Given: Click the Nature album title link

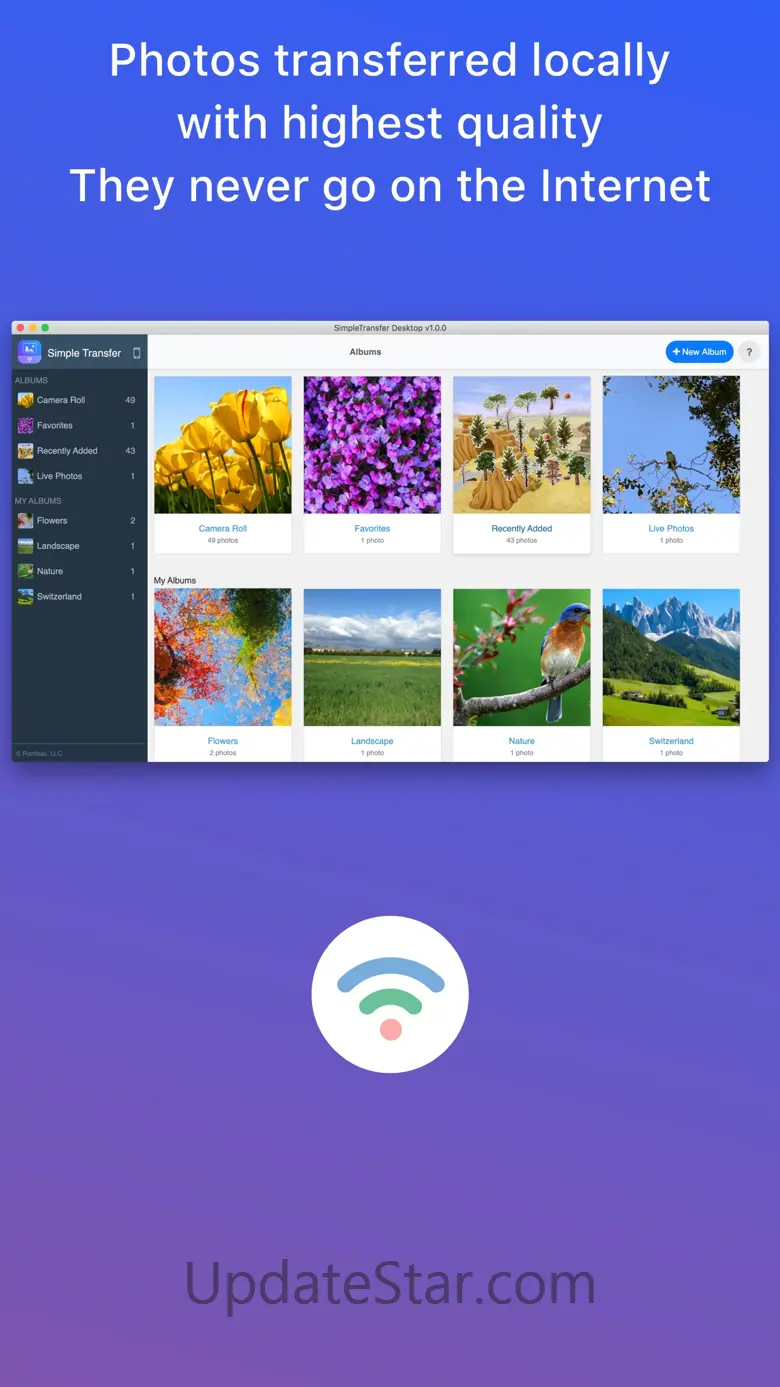Looking at the screenshot, I should 522,741.
